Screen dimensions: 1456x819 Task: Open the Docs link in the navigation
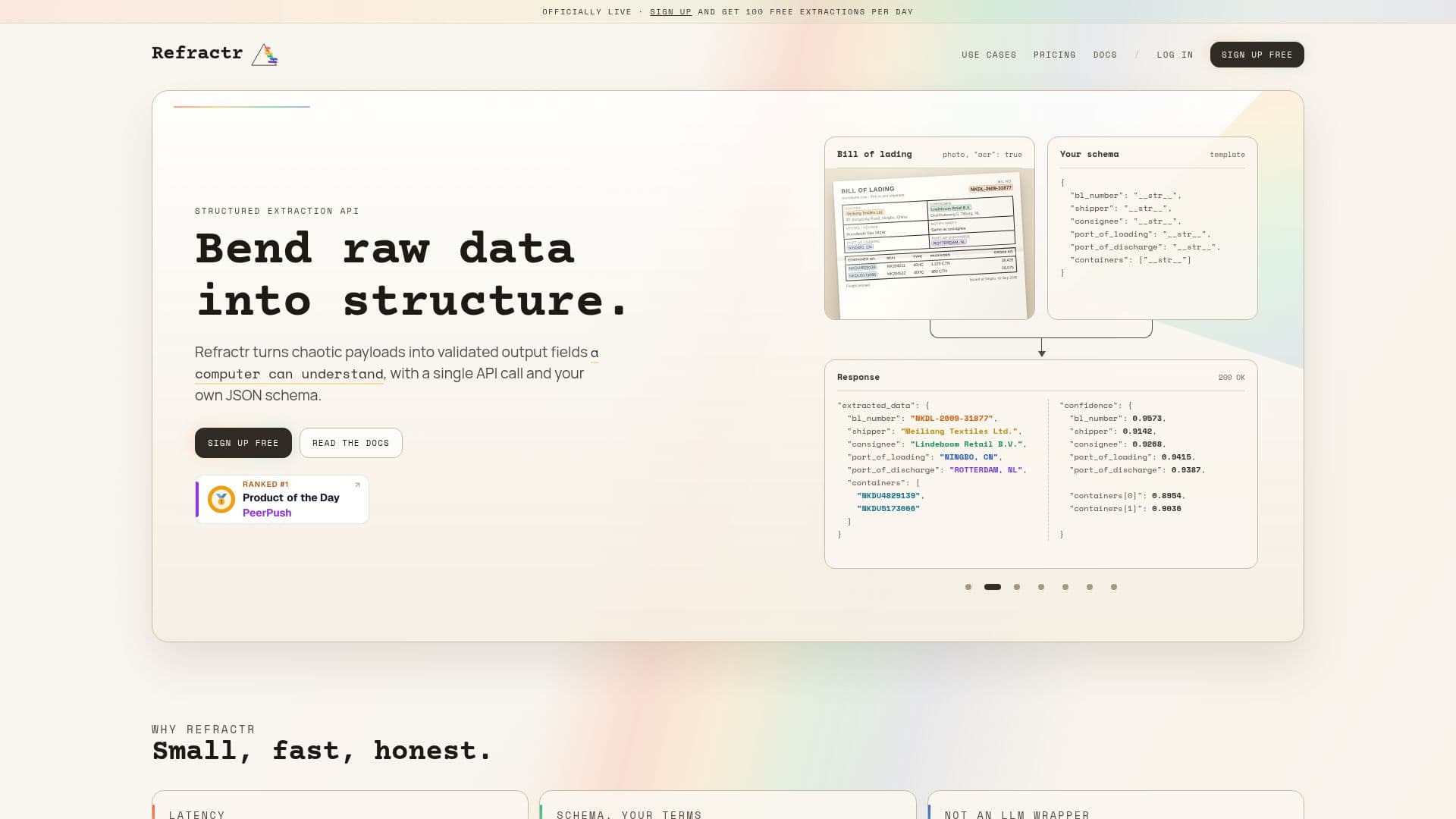pyautogui.click(x=1105, y=55)
